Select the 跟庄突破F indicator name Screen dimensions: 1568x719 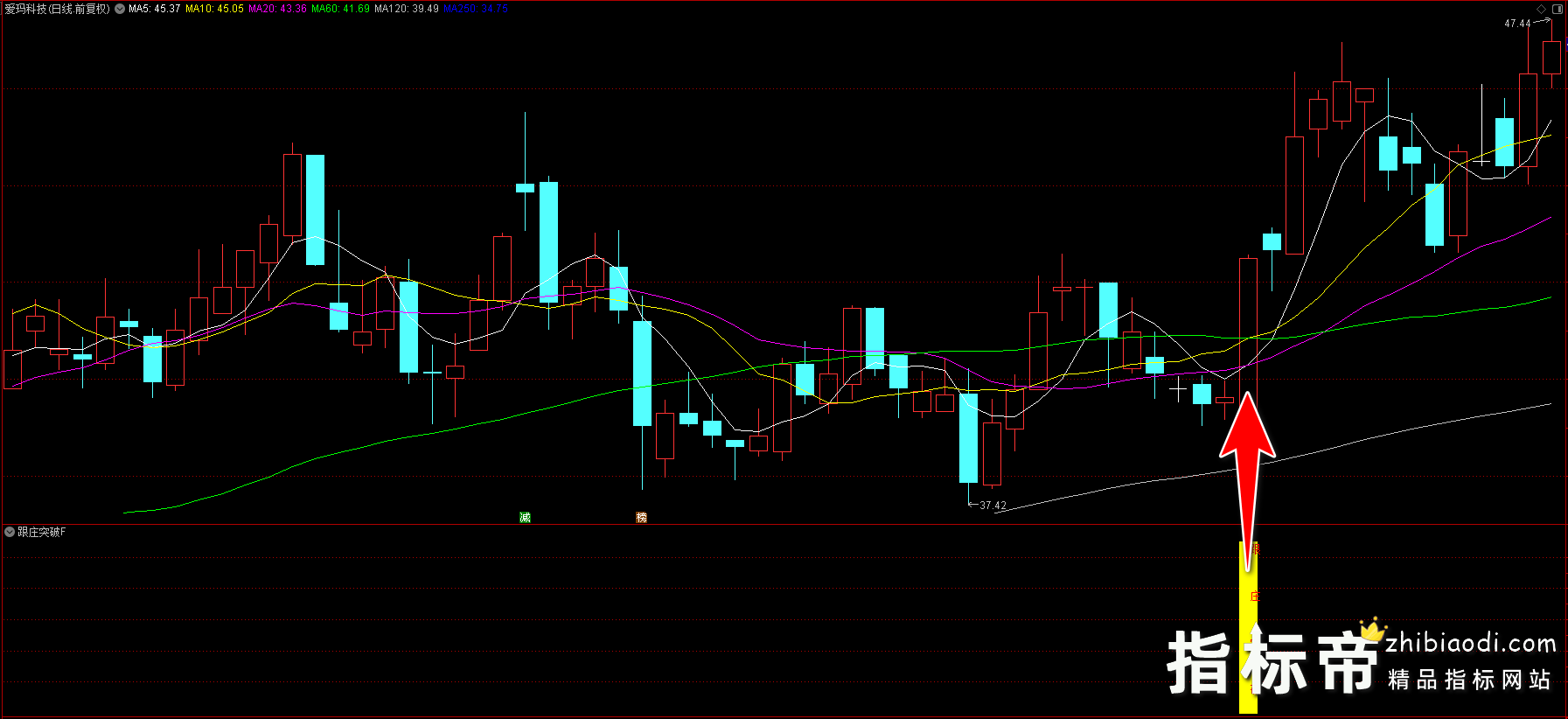pos(42,532)
